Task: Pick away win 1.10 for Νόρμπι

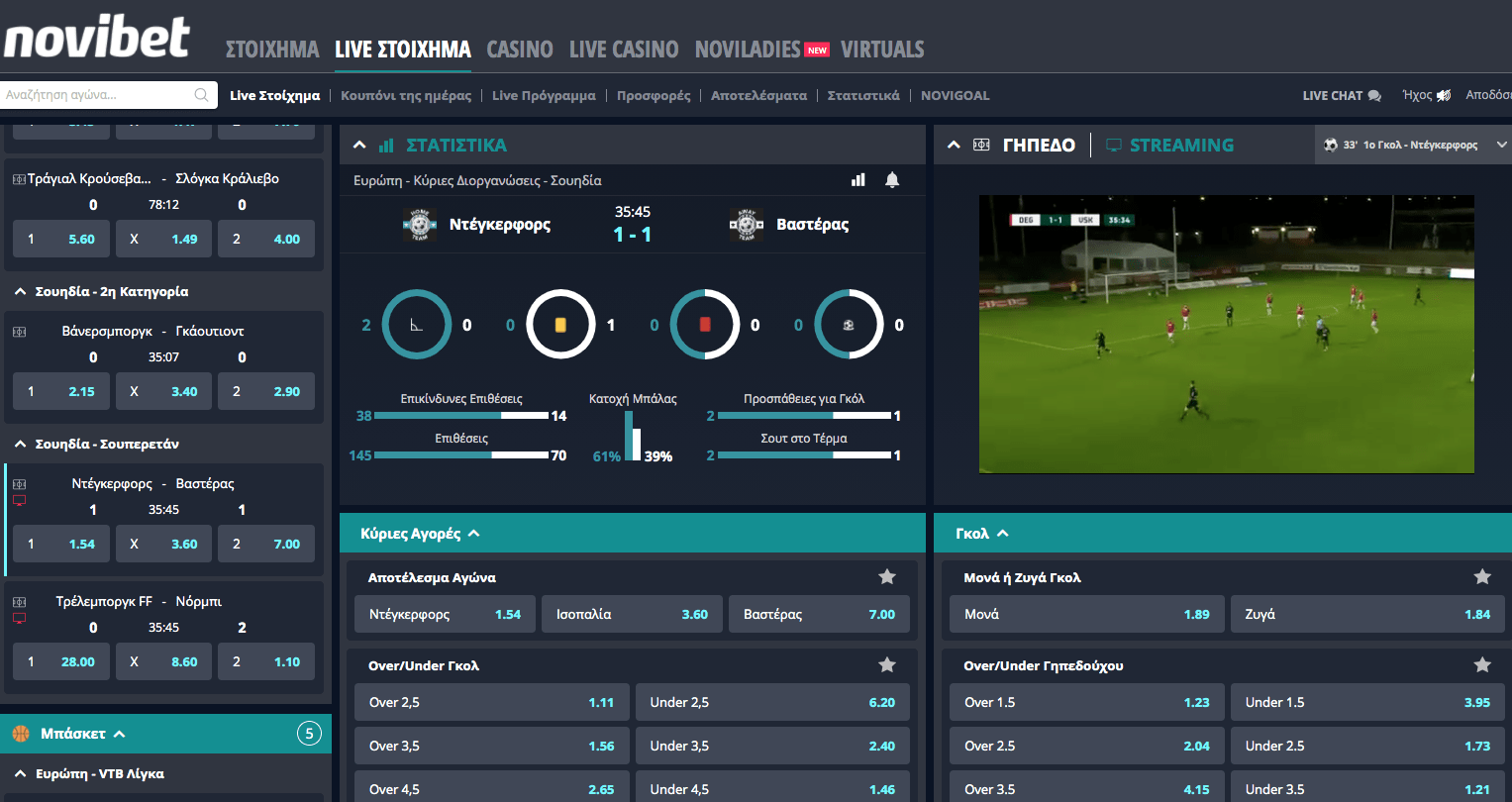Action: click(x=266, y=661)
